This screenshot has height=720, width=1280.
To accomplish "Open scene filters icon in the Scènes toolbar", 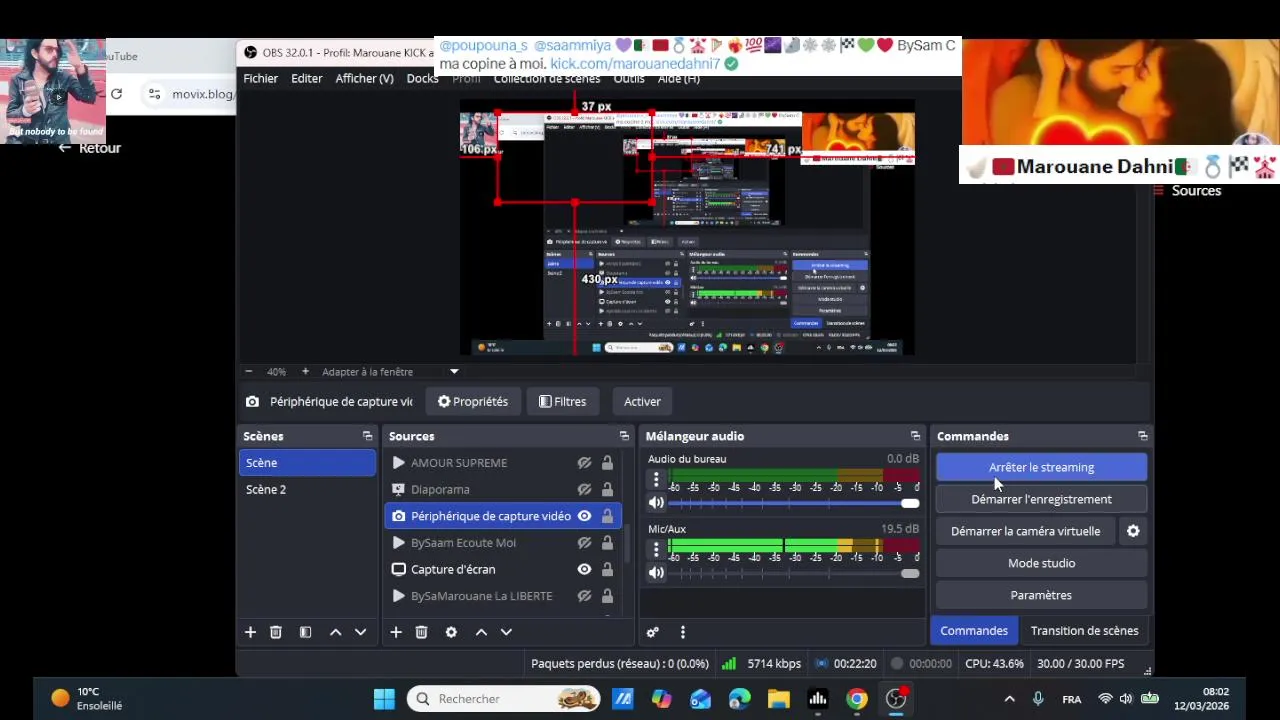I will 305,632.
